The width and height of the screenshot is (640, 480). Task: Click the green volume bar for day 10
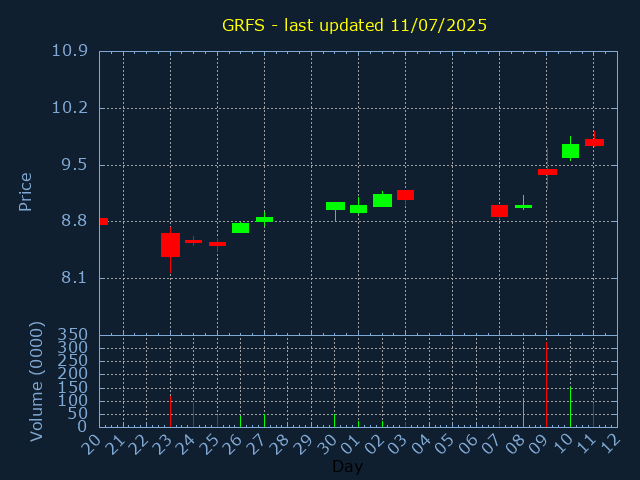(570, 407)
